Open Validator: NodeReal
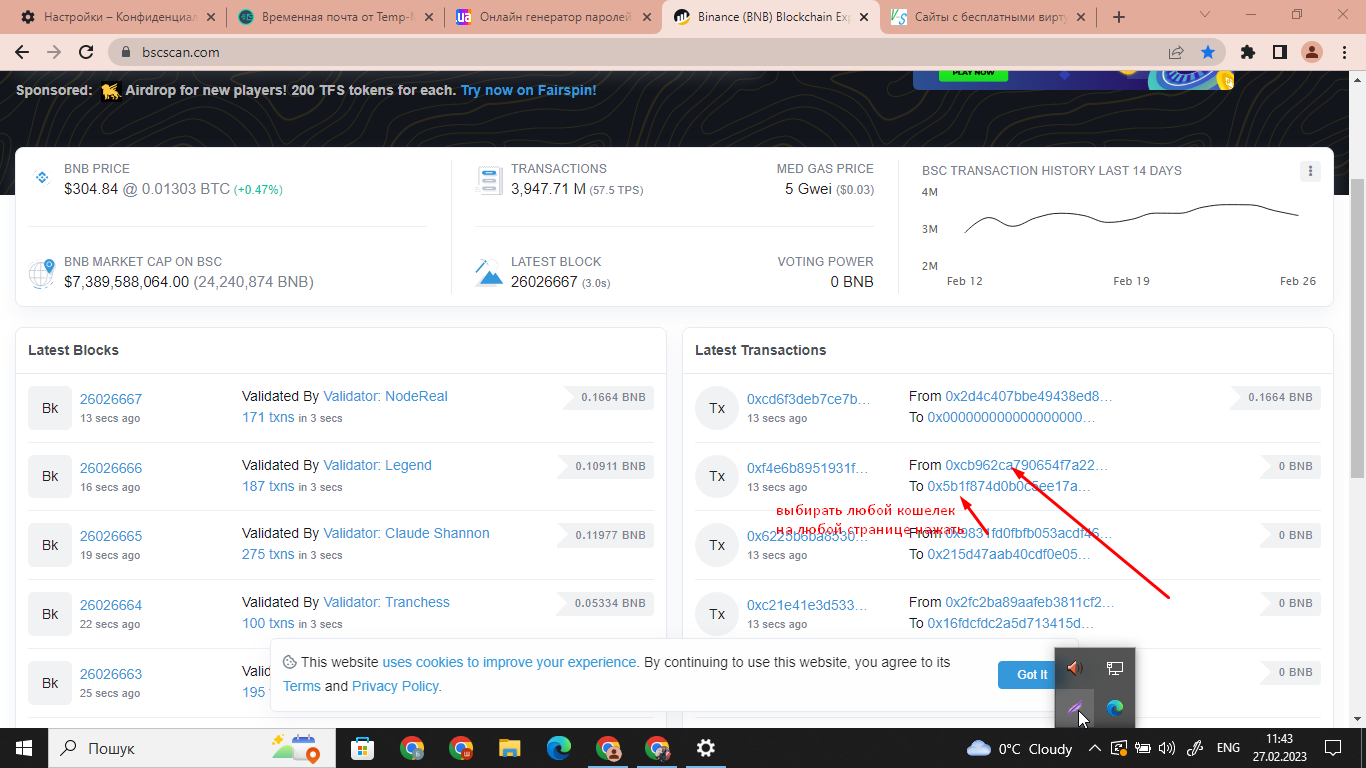Viewport: 1366px width, 768px height. pos(385,396)
